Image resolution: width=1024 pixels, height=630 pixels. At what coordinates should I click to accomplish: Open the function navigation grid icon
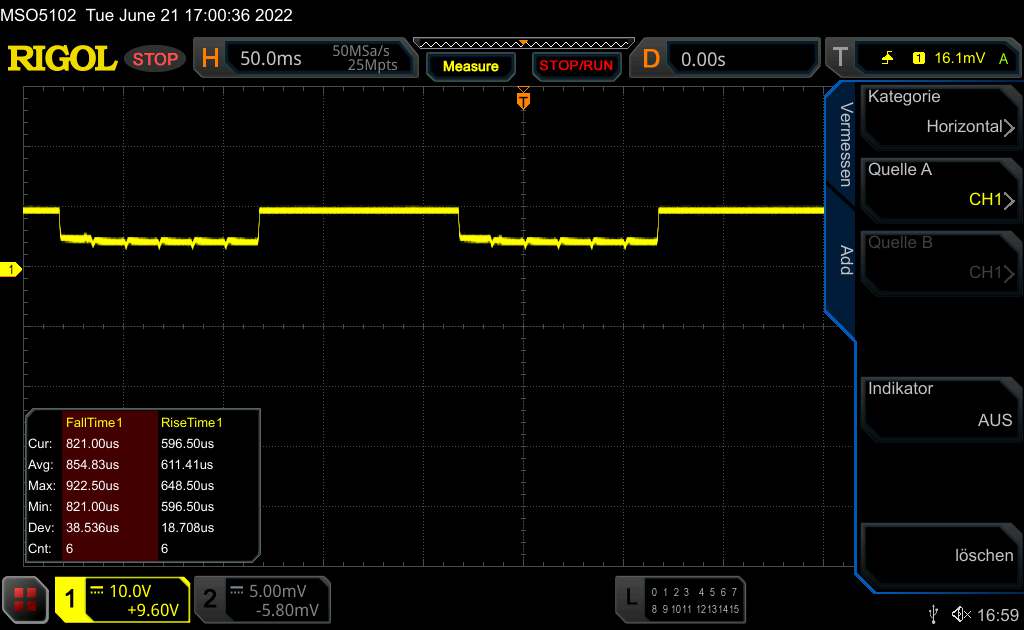[25, 599]
